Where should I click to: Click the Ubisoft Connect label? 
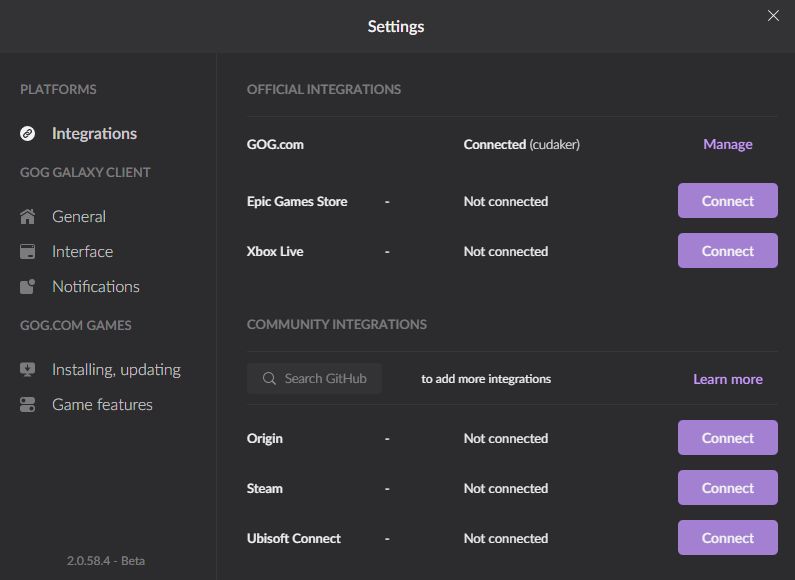tap(294, 538)
